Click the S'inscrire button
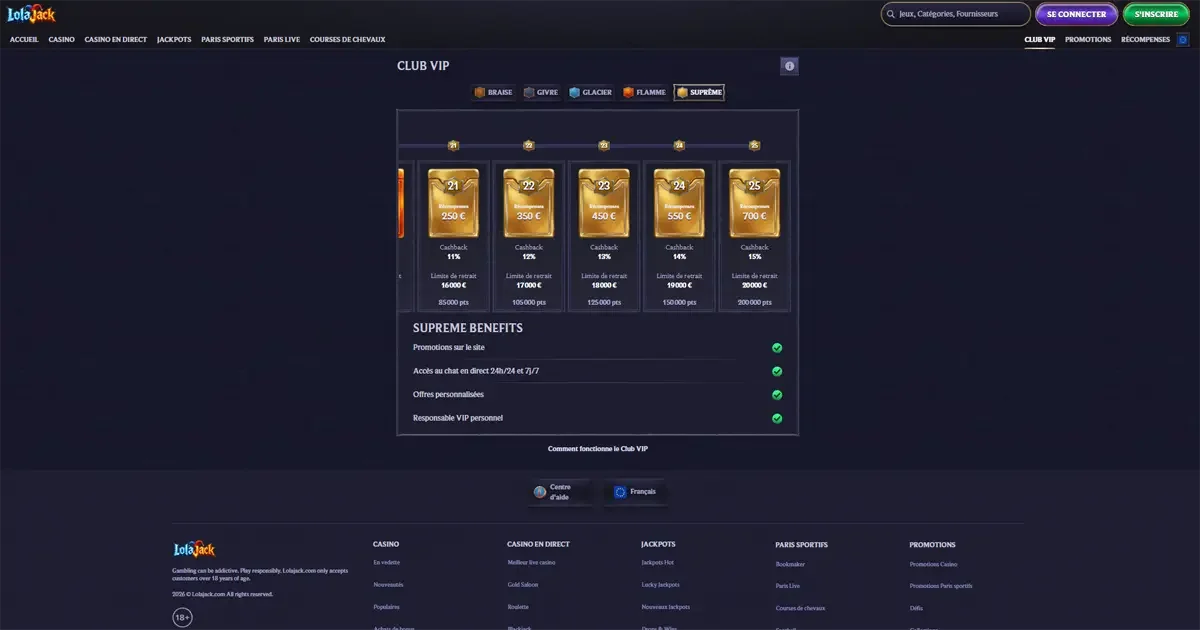This screenshot has height=630, width=1200. point(1156,14)
